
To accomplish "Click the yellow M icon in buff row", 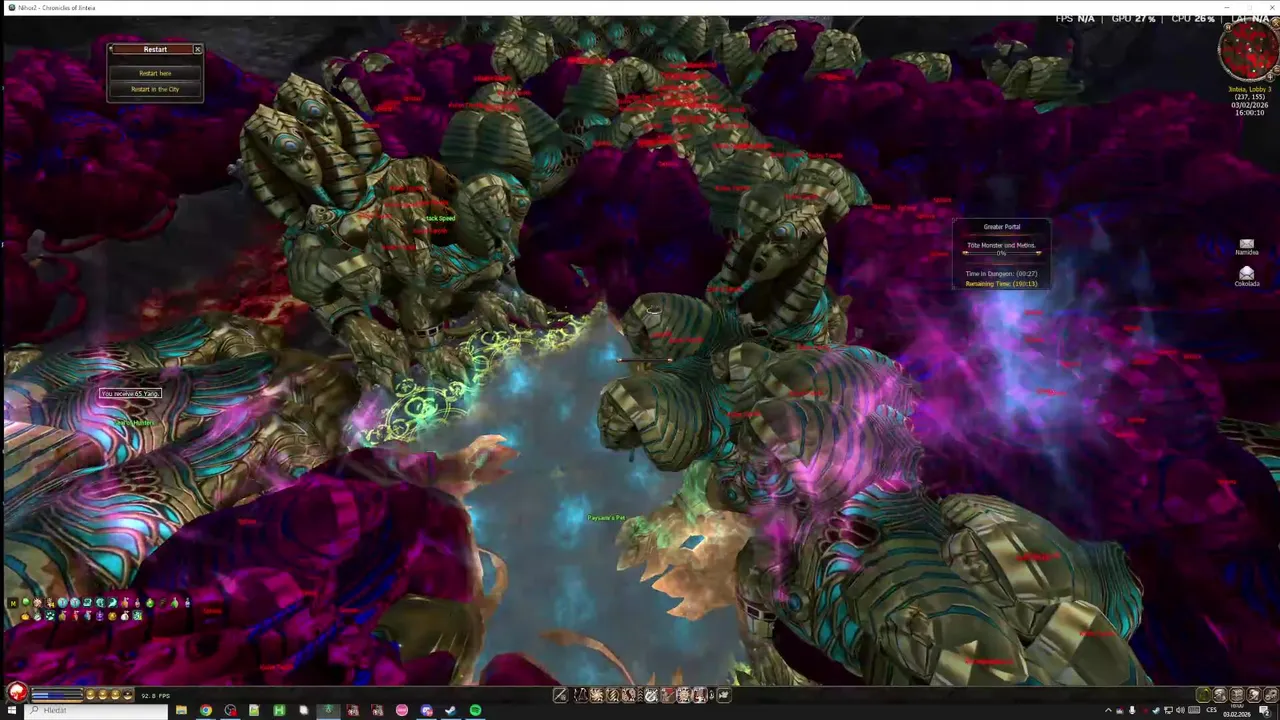I will pos(13,603).
